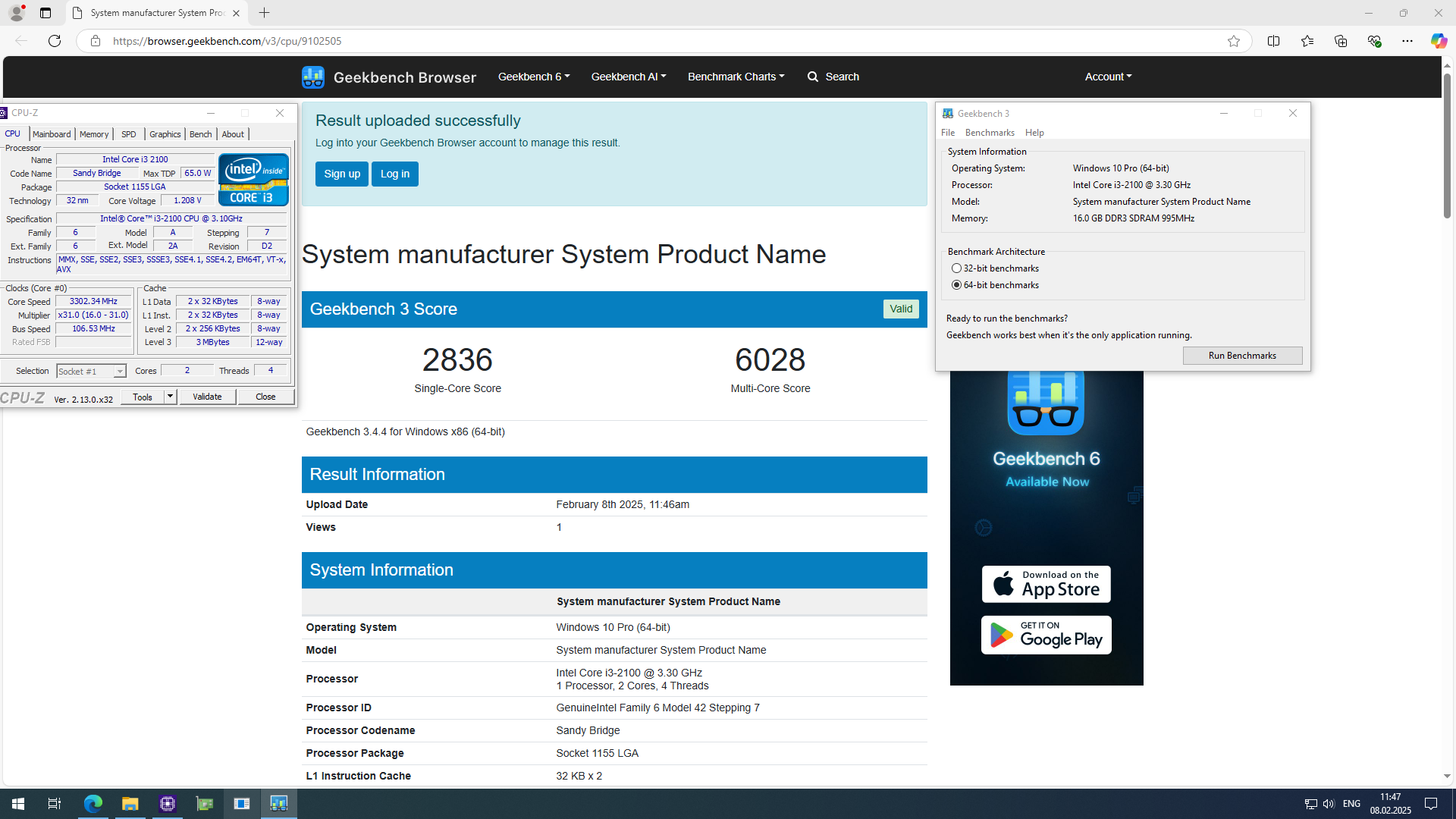Open Browser essentials heart icon
Screen dimensions: 1456x819
click(1374, 41)
